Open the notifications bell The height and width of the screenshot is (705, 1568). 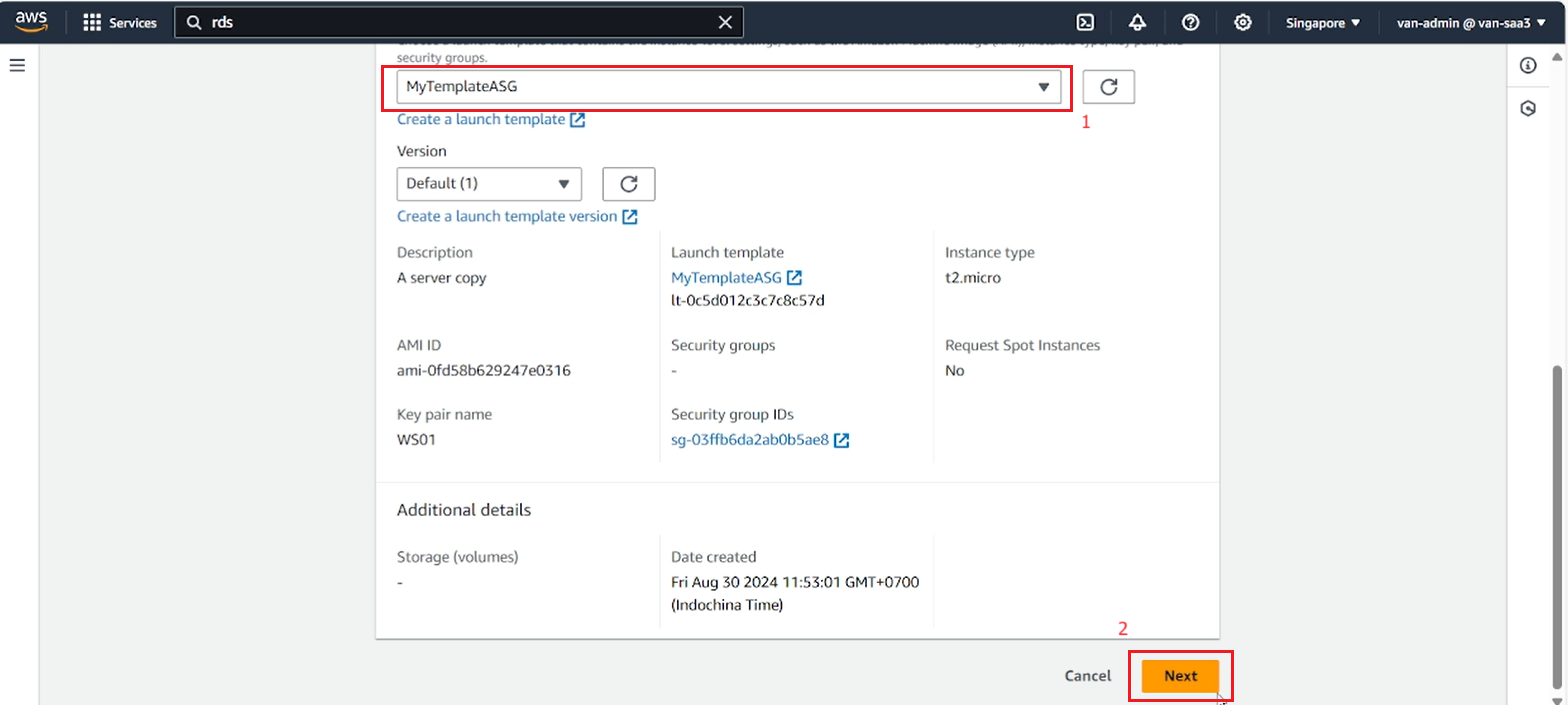point(1137,23)
